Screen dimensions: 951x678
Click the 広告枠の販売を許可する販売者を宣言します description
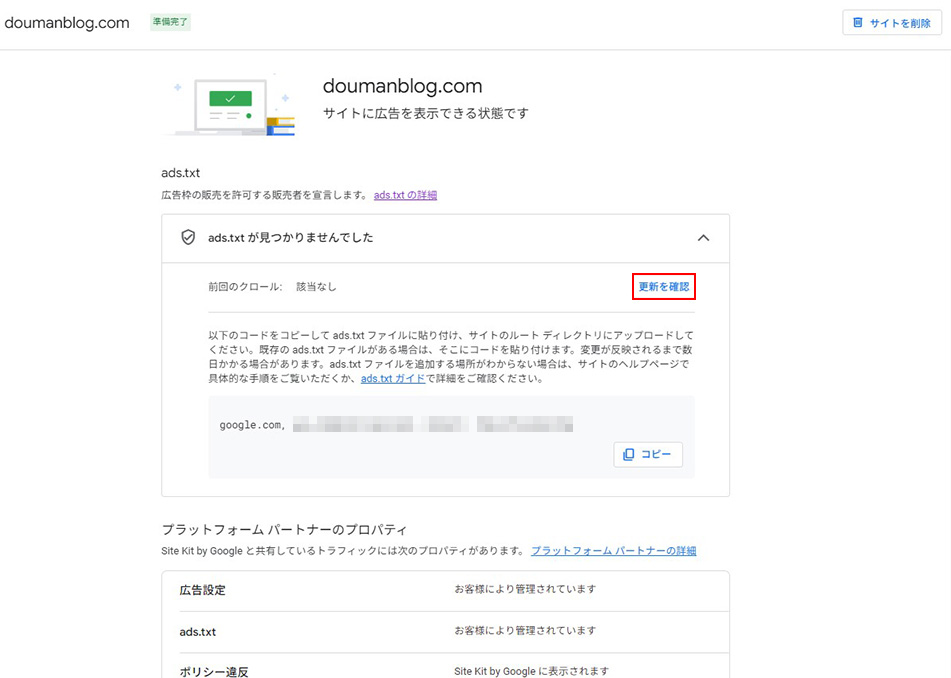pyautogui.click(x=264, y=195)
